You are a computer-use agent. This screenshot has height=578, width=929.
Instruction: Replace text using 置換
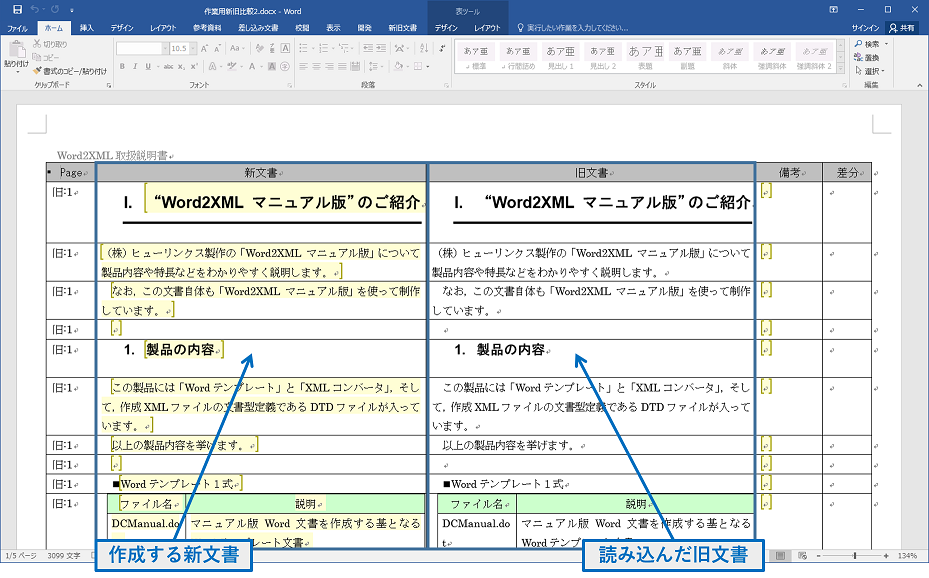pyautogui.click(x=867, y=57)
